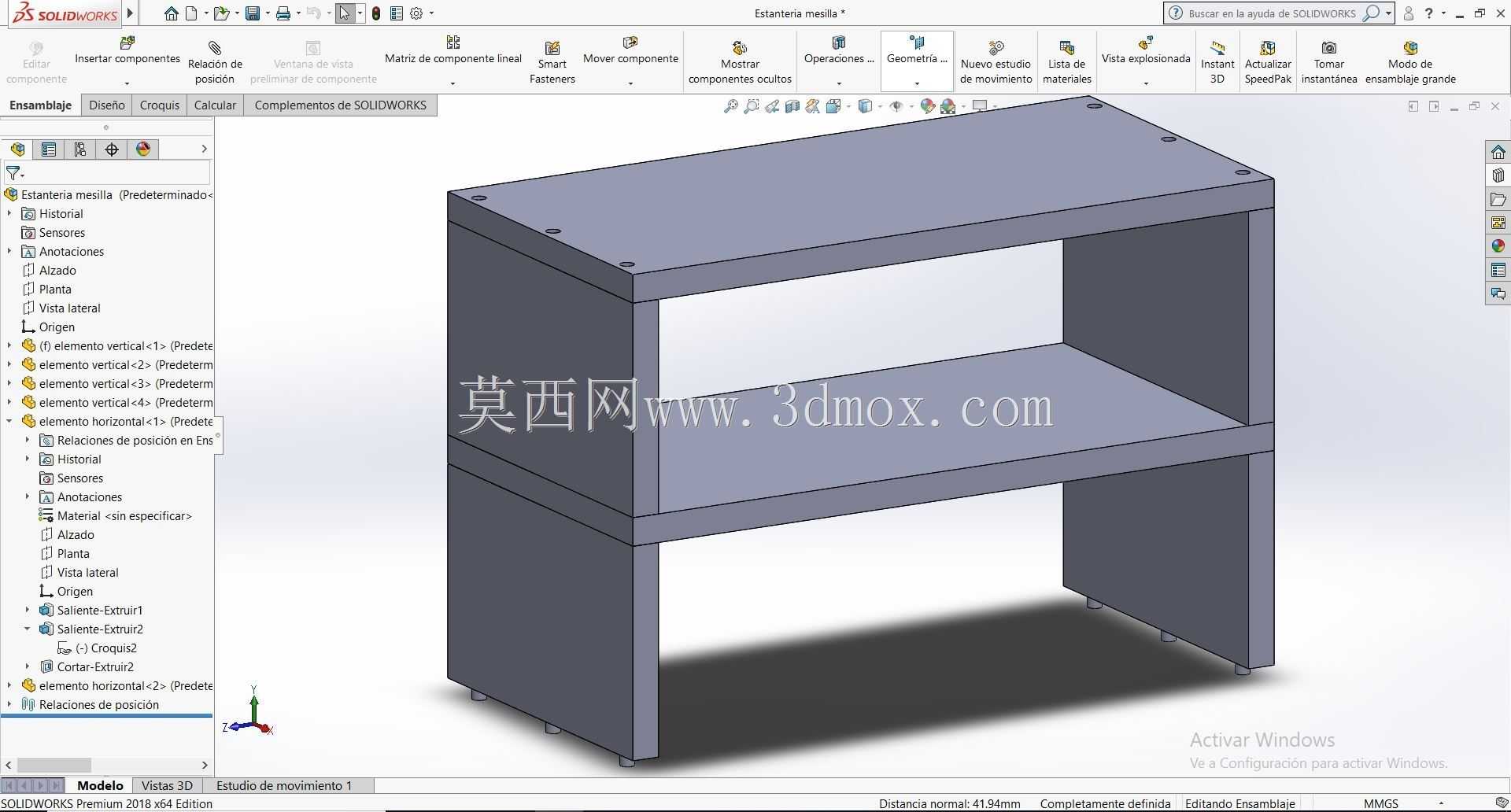
Task: Open Complementos de SOLIDWORKS tab
Action: coord(340,105)
